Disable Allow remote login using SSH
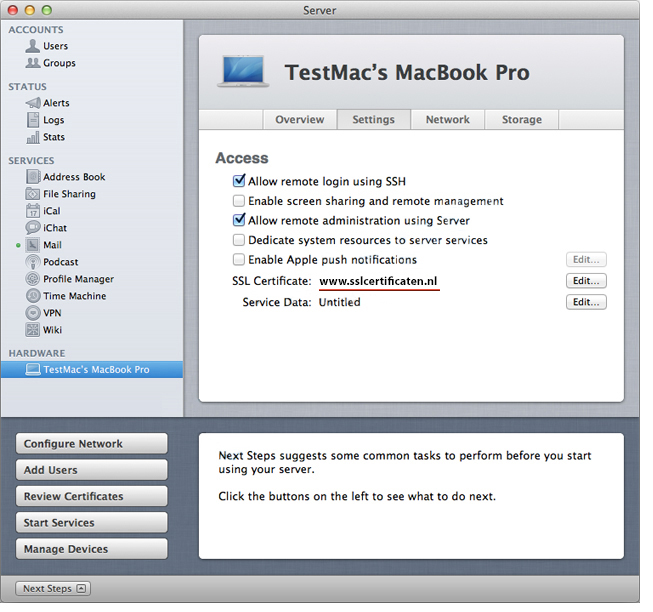The width and height of the screenshot is (653, 612). [x=239, y=181]
